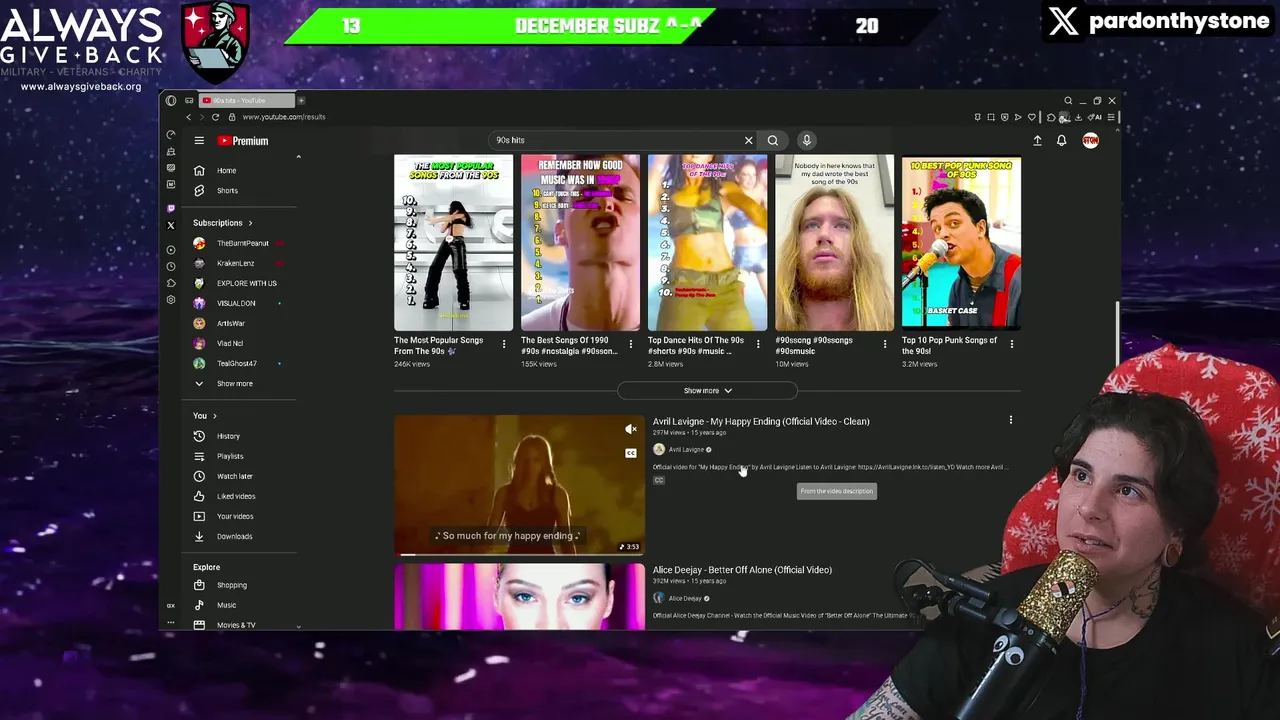
Task: Click the browser reload button
Action: pyautogui.click(x=215, y=117)
